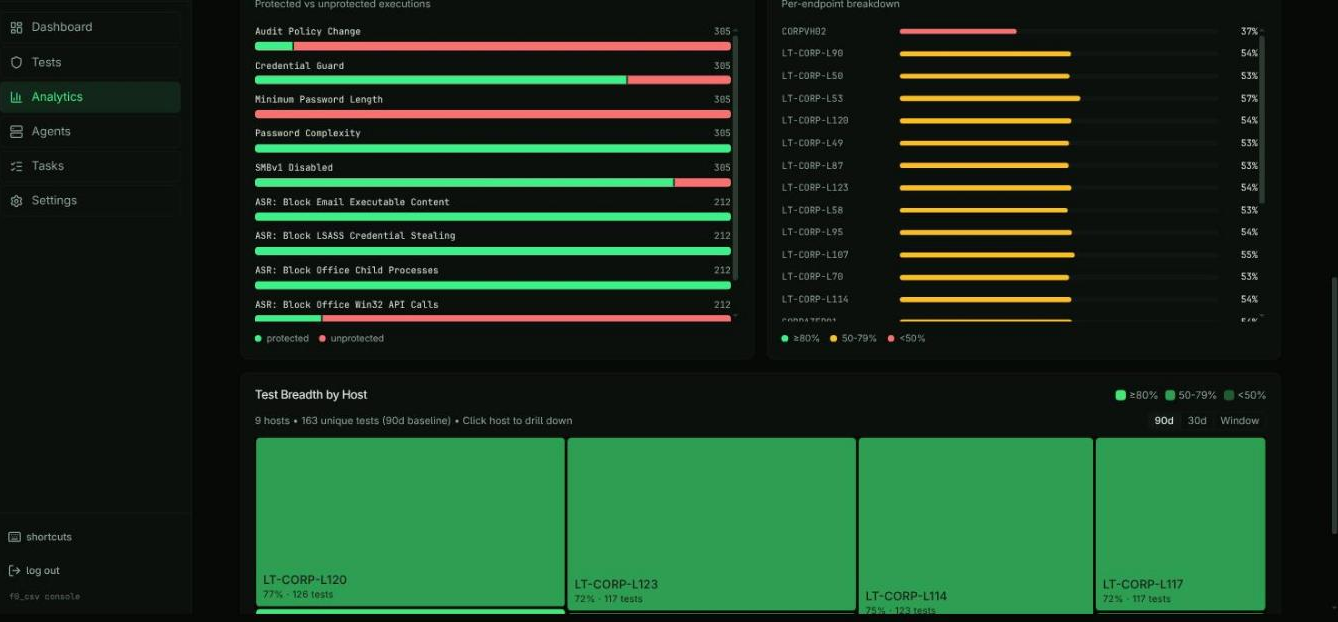Click the Analytics bar chart icon

16,97
